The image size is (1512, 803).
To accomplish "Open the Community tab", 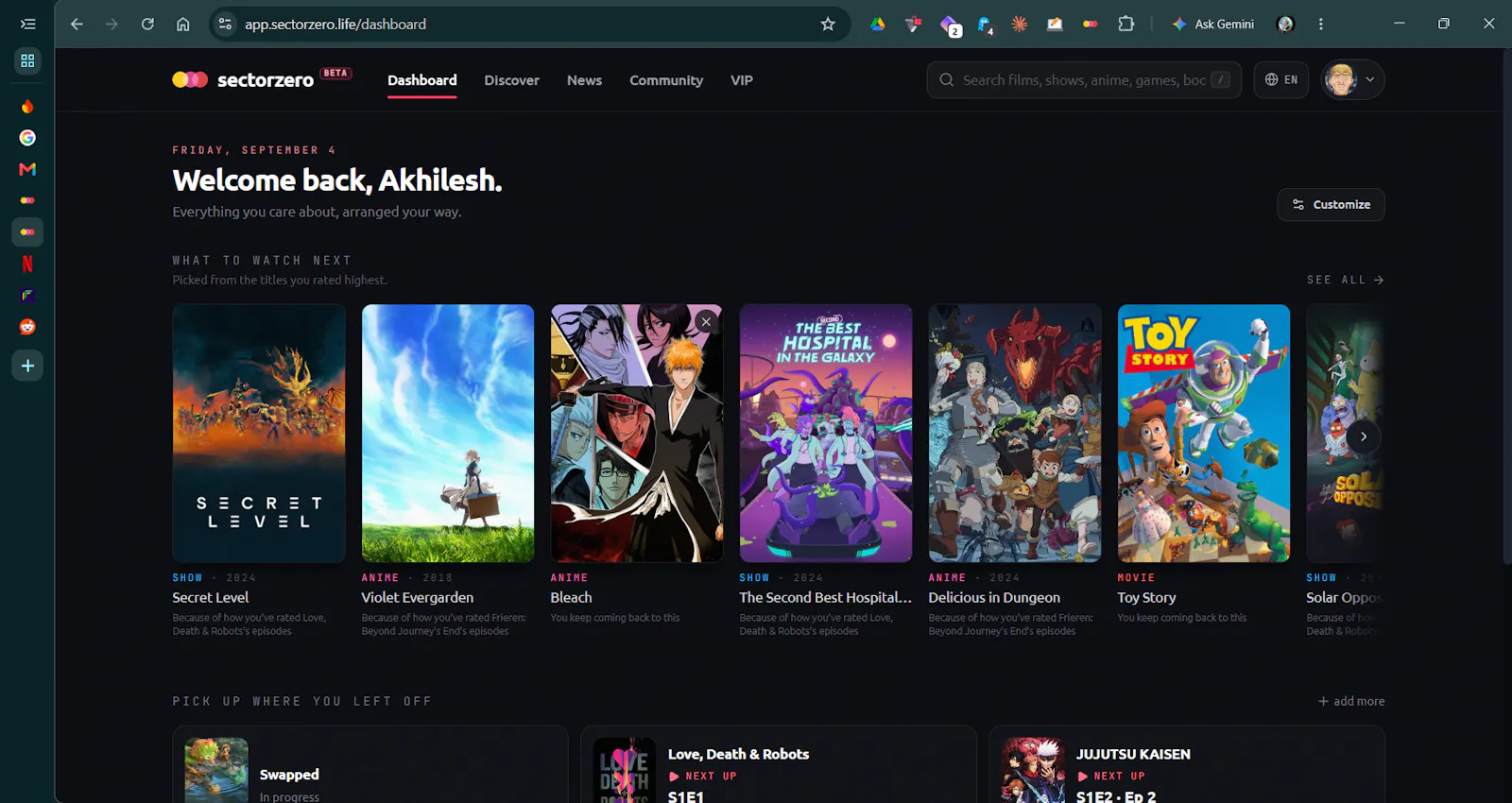I will (666, 80).
